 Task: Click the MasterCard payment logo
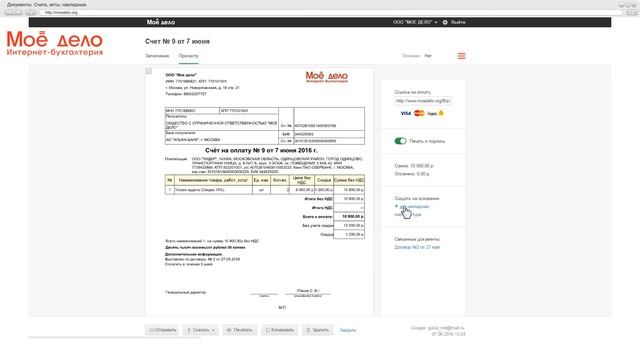pos(419,113)
